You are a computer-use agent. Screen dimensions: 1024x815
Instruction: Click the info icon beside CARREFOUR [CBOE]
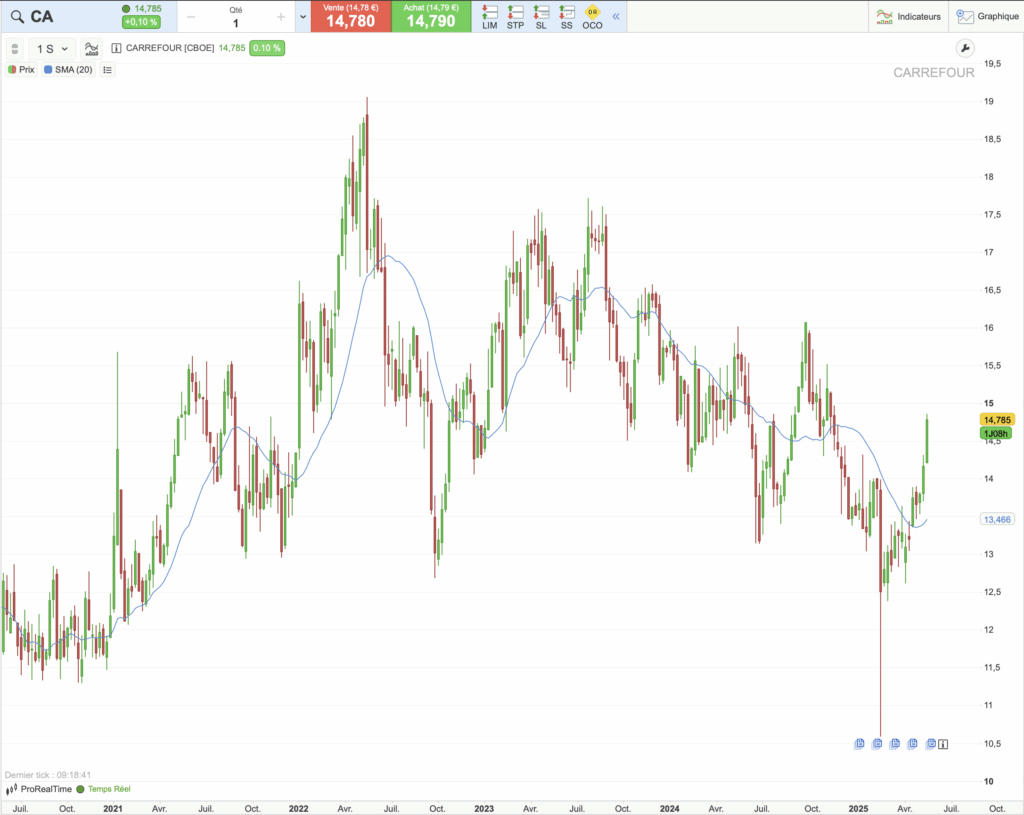point(116,48)
